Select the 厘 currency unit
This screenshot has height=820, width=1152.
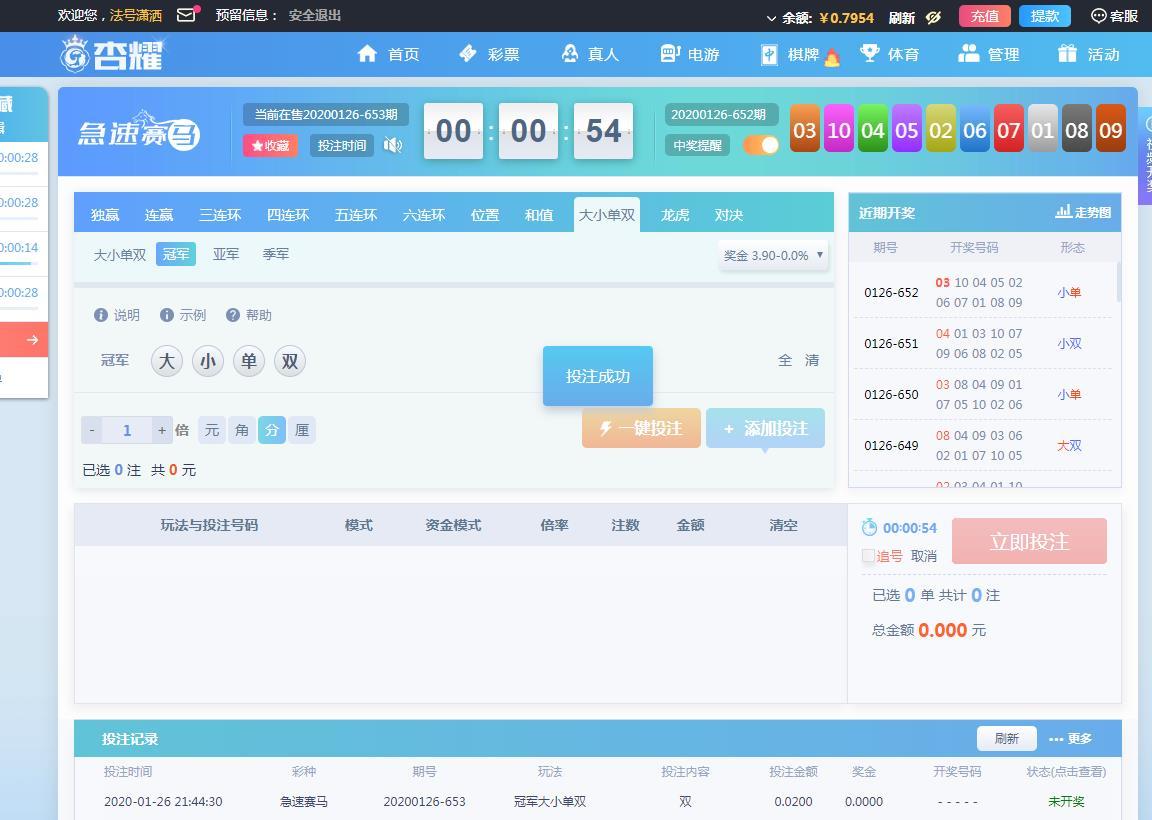click(x=302, y=430)
